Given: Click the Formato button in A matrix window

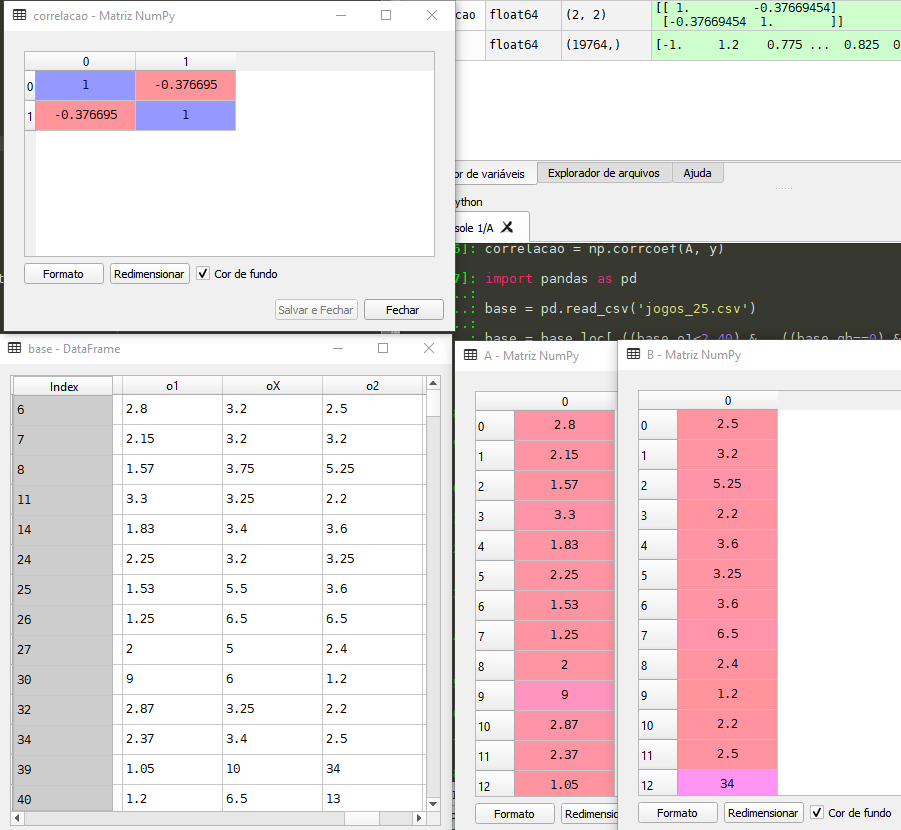Looking at the screenshot, I should pos(514,813).
